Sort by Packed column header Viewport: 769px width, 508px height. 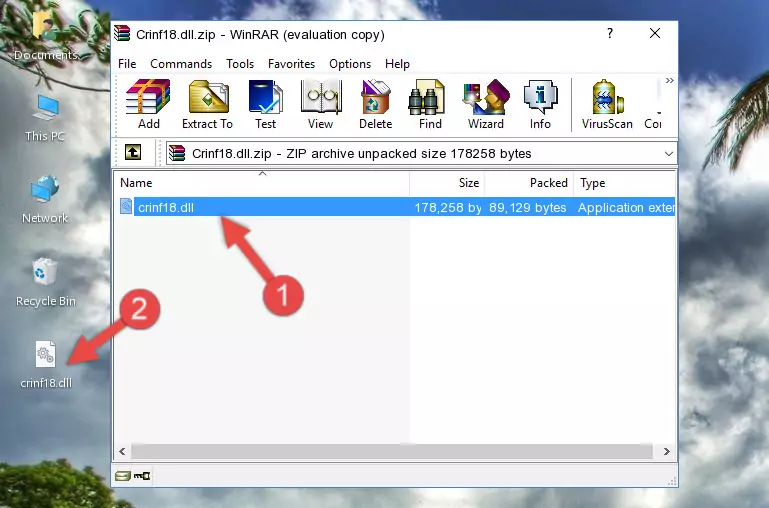tap(529, 183)
